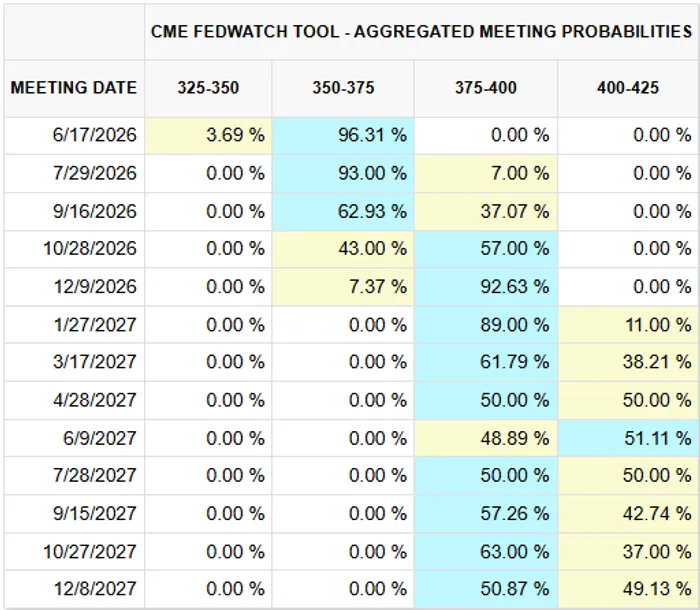
Task: Select the 42.74 % probability cell
Action: 629,514
